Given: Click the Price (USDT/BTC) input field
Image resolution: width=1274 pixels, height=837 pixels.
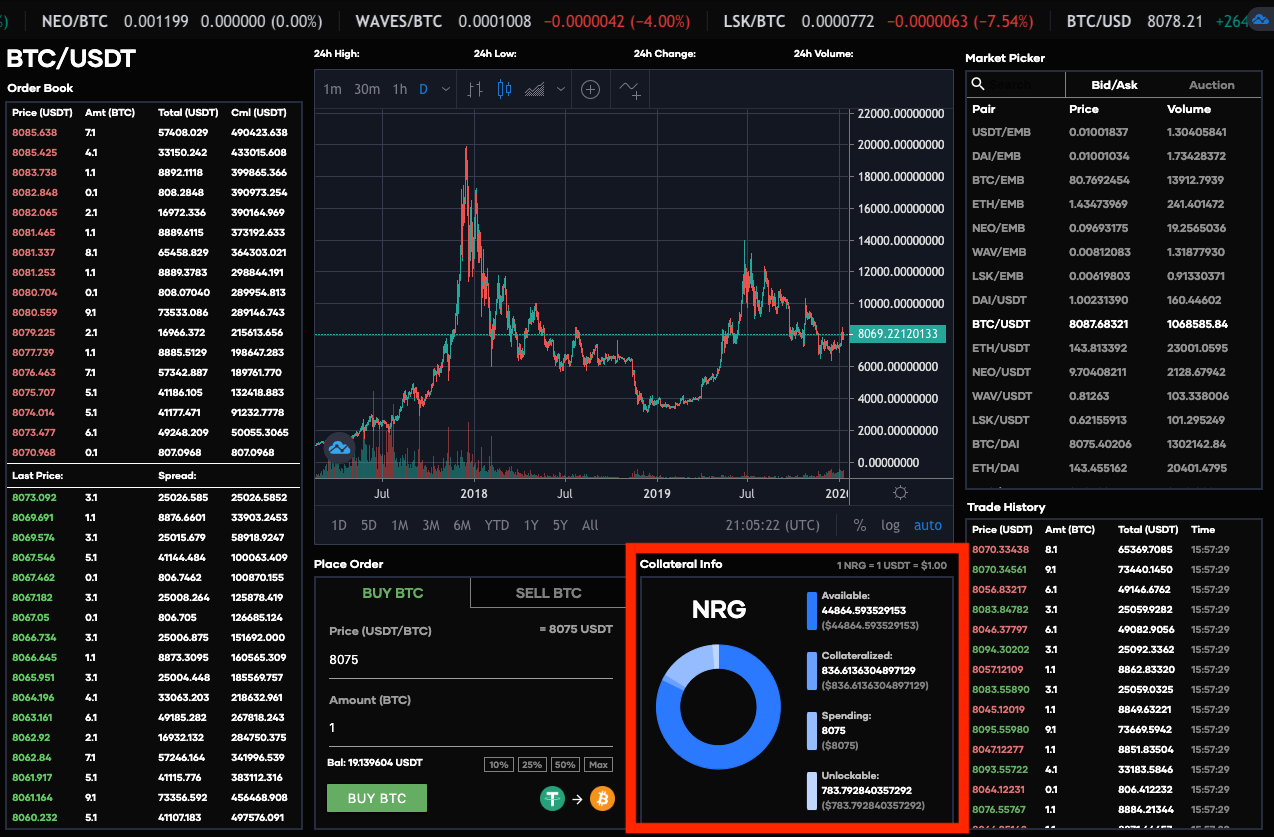Looking at the screenshot, I should 470,660.
